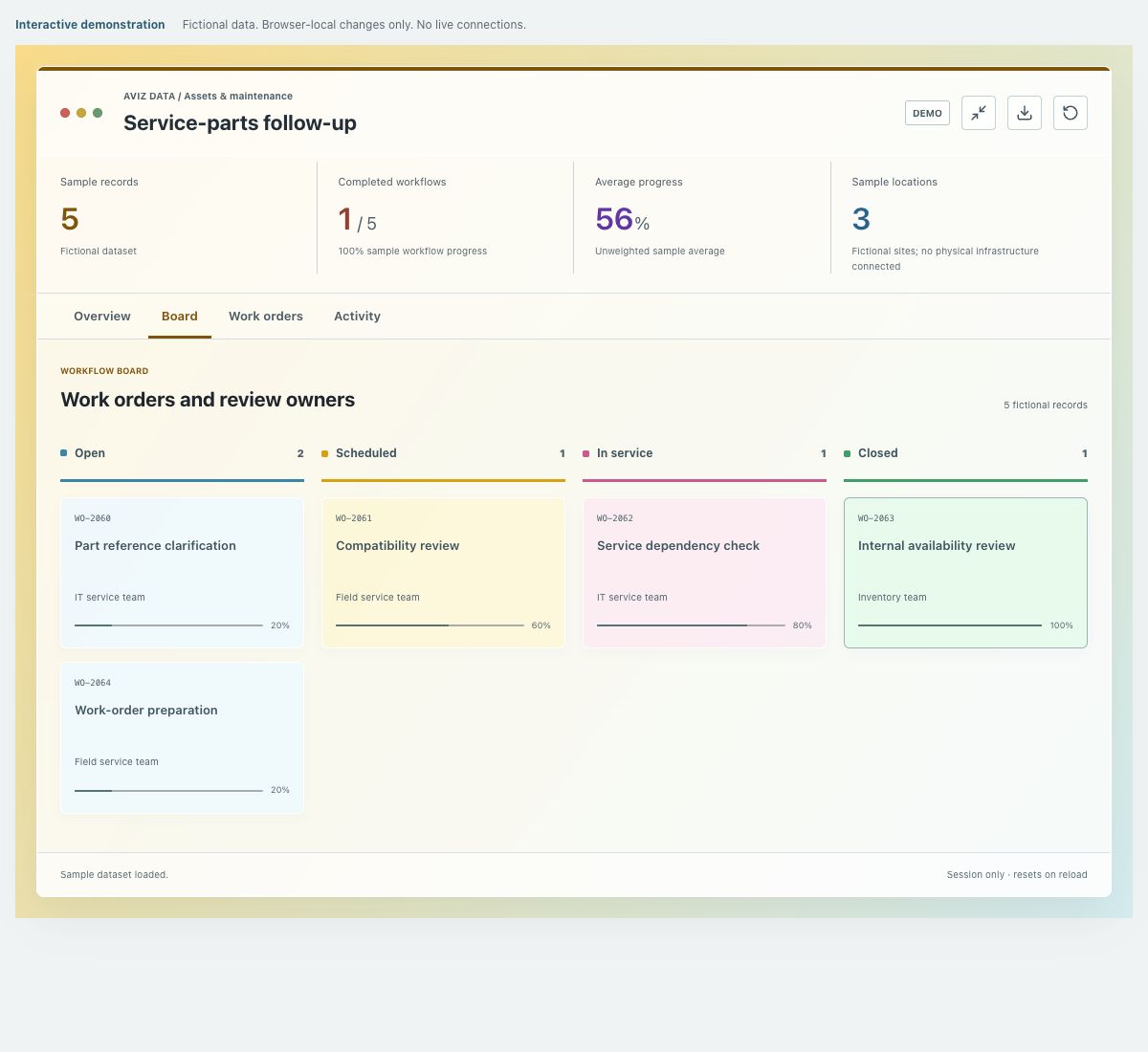Click the 60% label on WO-2061
Screen dimensions: 1148x1052
[541, 625]
